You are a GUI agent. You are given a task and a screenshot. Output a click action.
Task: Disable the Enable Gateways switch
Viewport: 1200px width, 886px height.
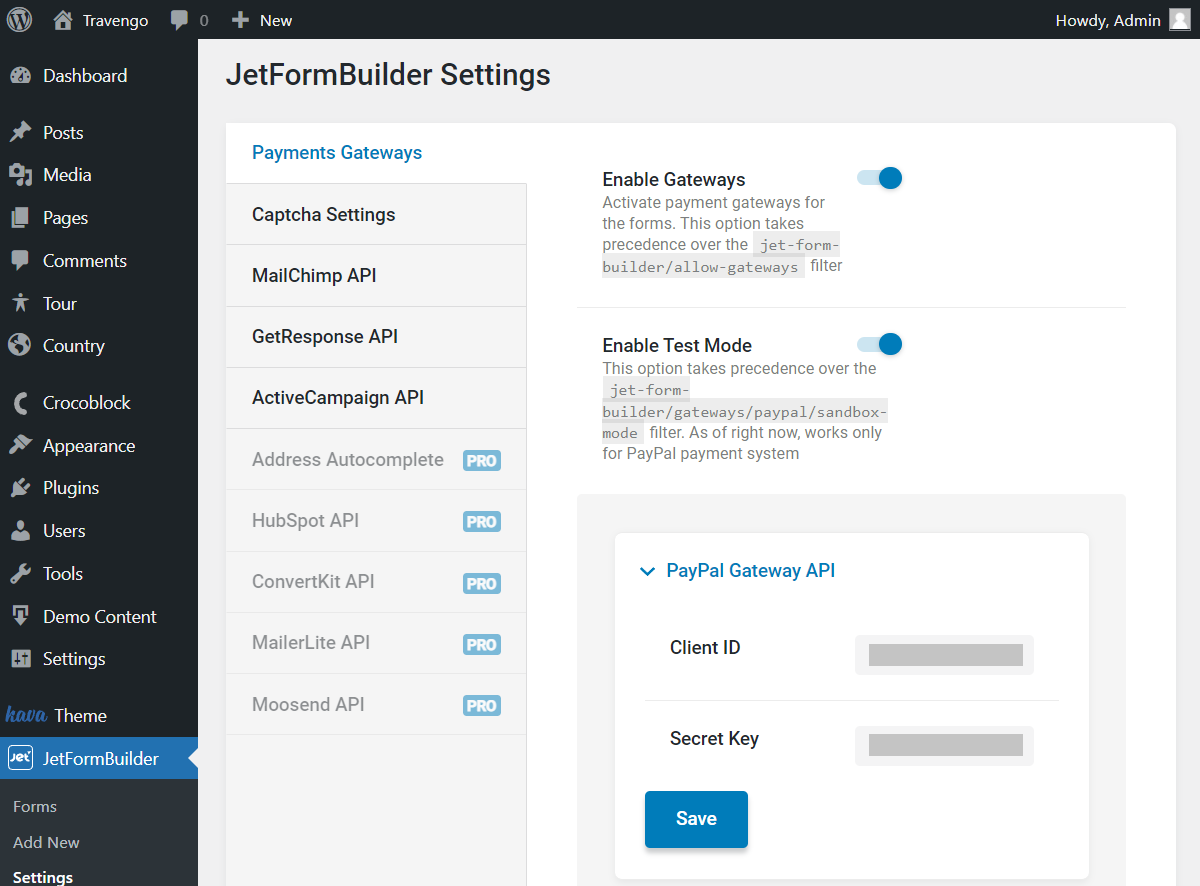tap(878, 177)
